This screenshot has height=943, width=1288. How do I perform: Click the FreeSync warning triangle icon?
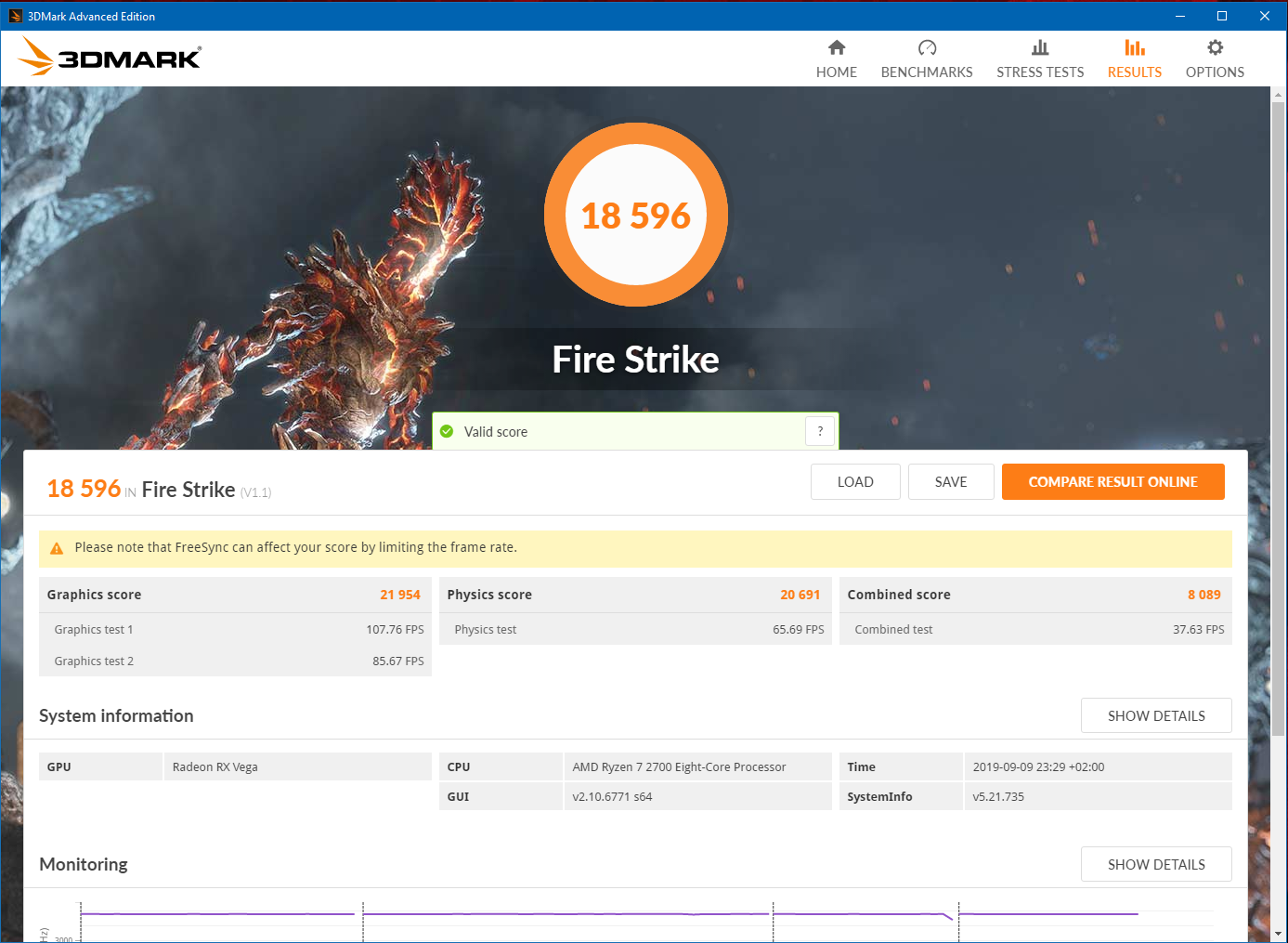pos(57,548)
